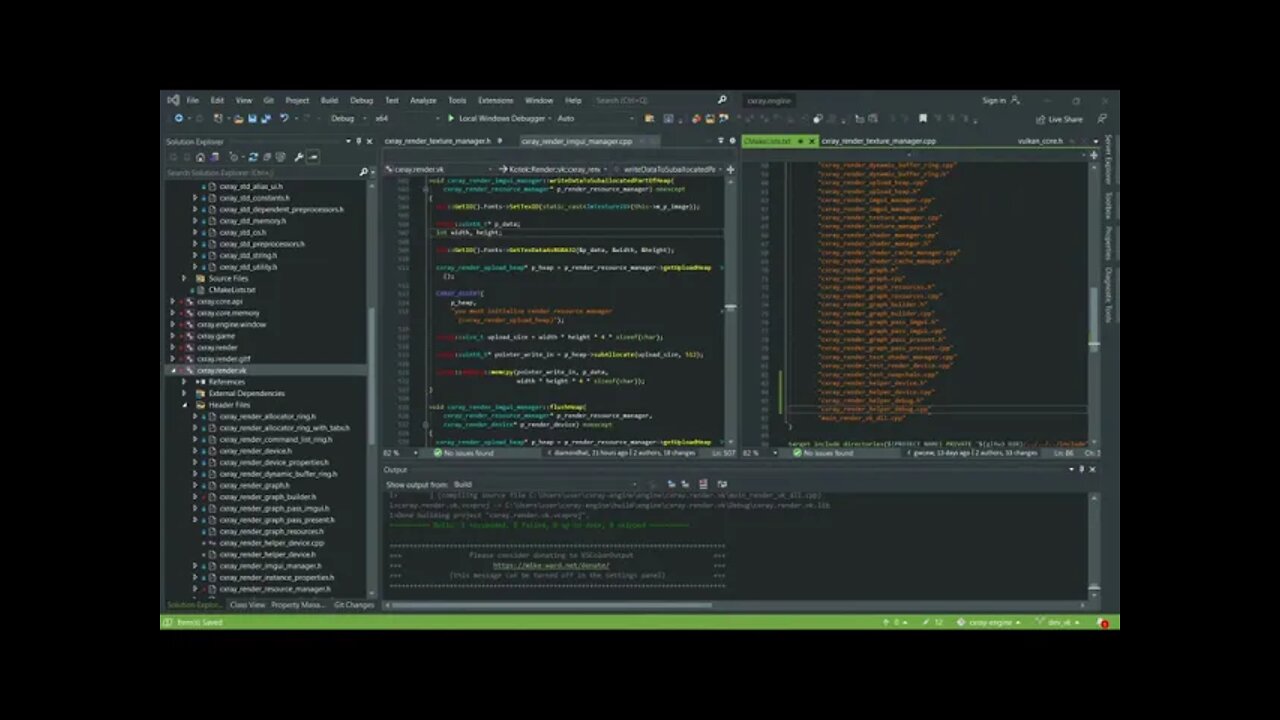Expand the External Dependencies node
The width and height of the screenshot is (1280, 720).
click(x=184, y=393)
